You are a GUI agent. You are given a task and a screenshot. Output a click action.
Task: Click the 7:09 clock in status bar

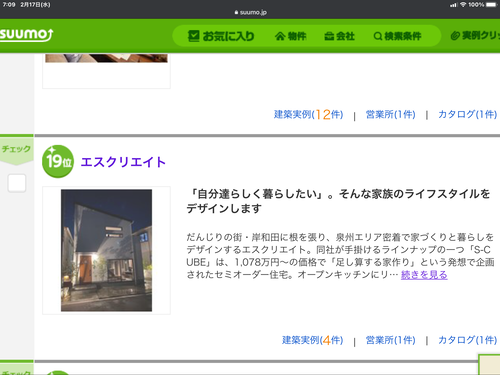click(9, 5)
